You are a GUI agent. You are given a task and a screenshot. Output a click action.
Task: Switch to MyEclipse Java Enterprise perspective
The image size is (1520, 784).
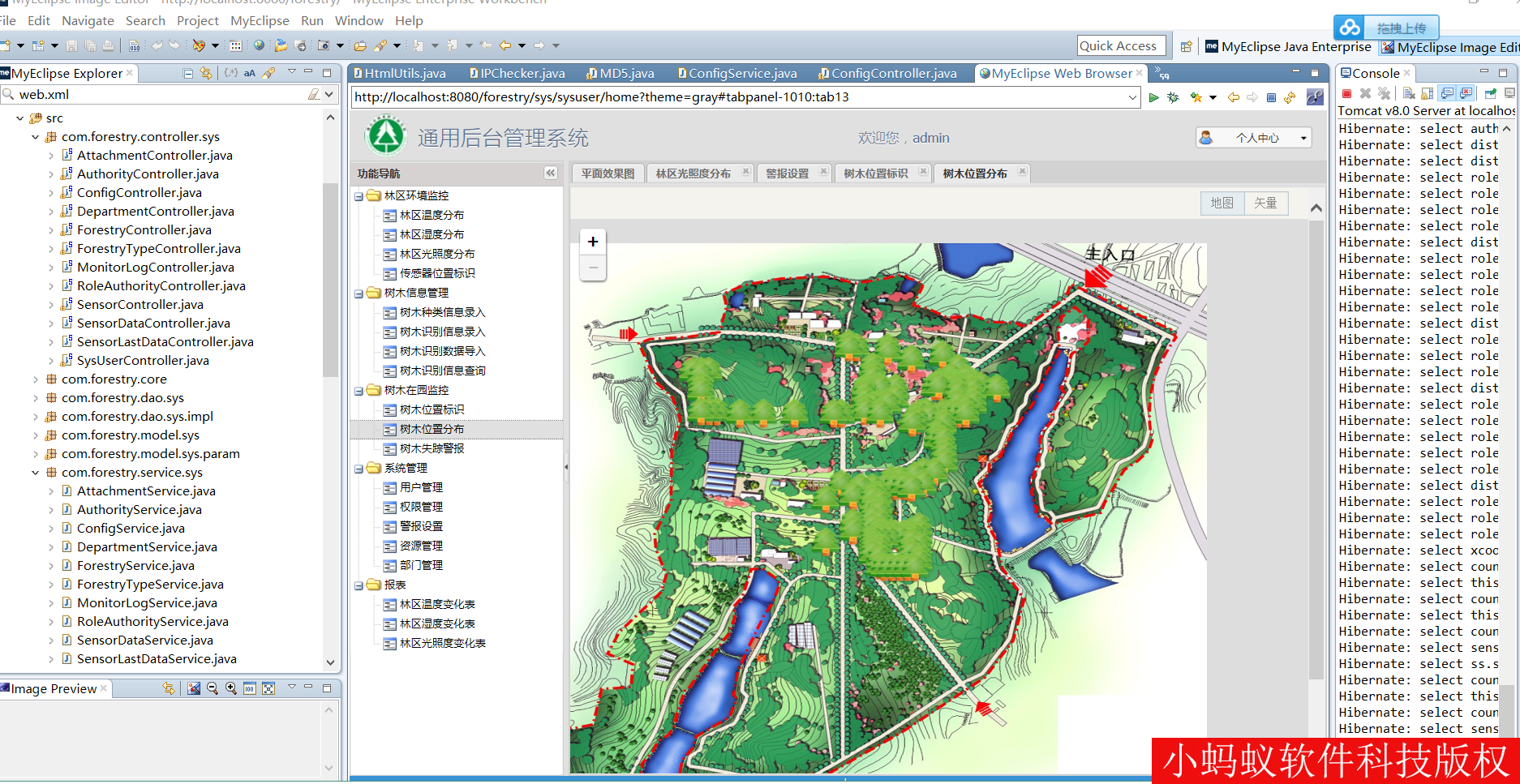[x=1288, y=47]
